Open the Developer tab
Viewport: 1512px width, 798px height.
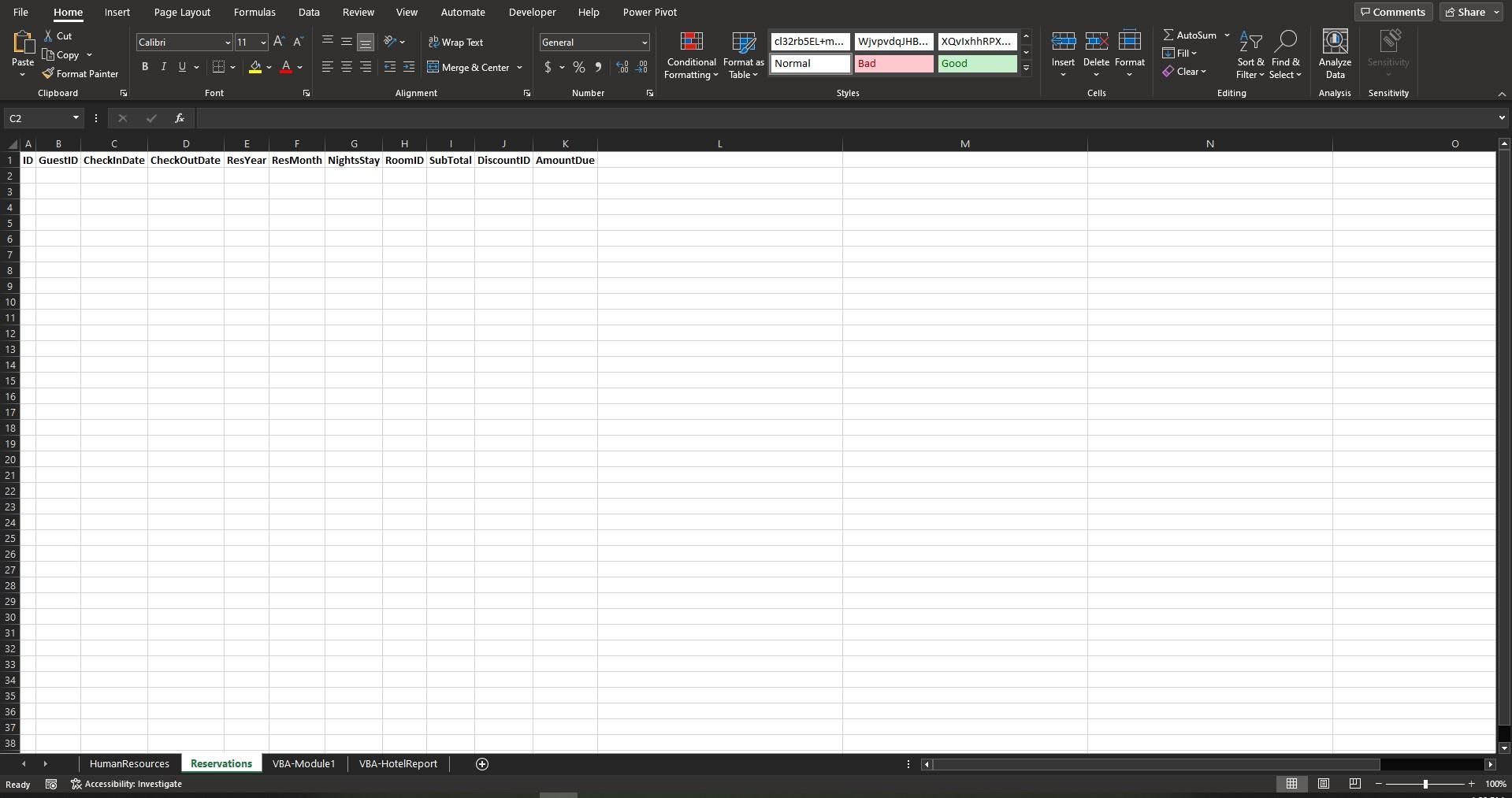(532, 12)
